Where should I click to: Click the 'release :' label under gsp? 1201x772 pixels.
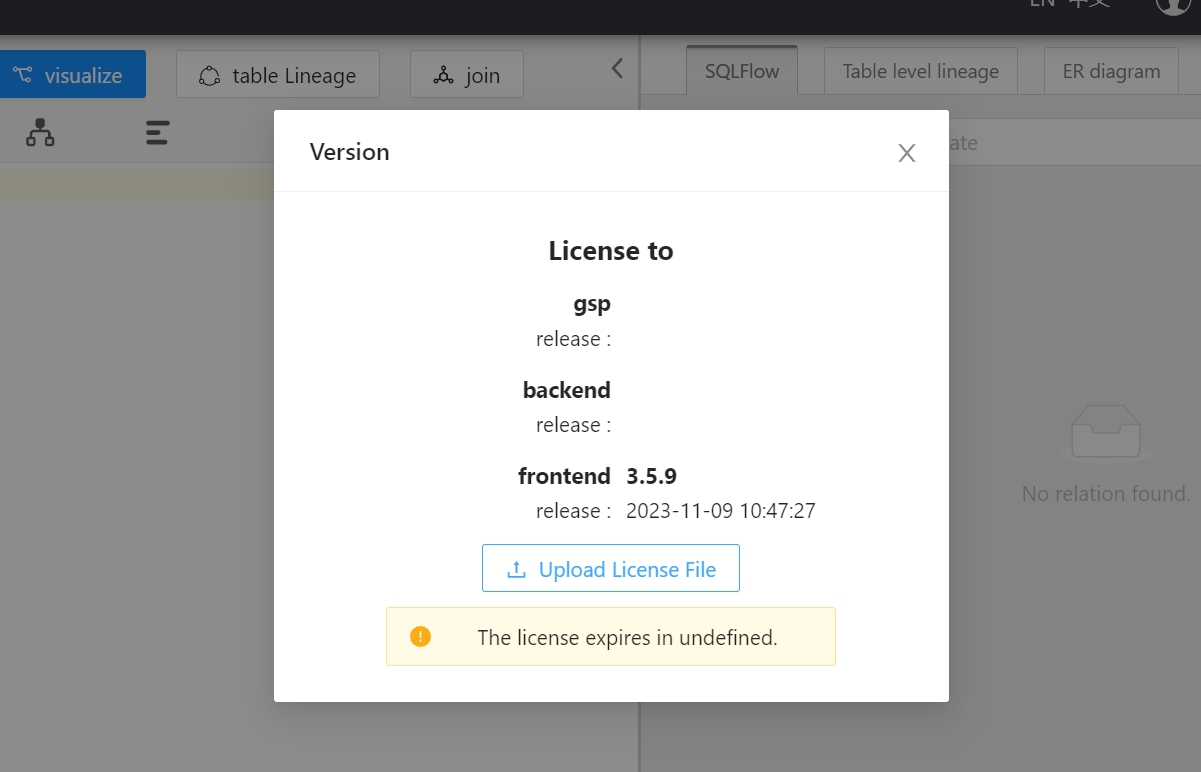(x=573, y=339)
